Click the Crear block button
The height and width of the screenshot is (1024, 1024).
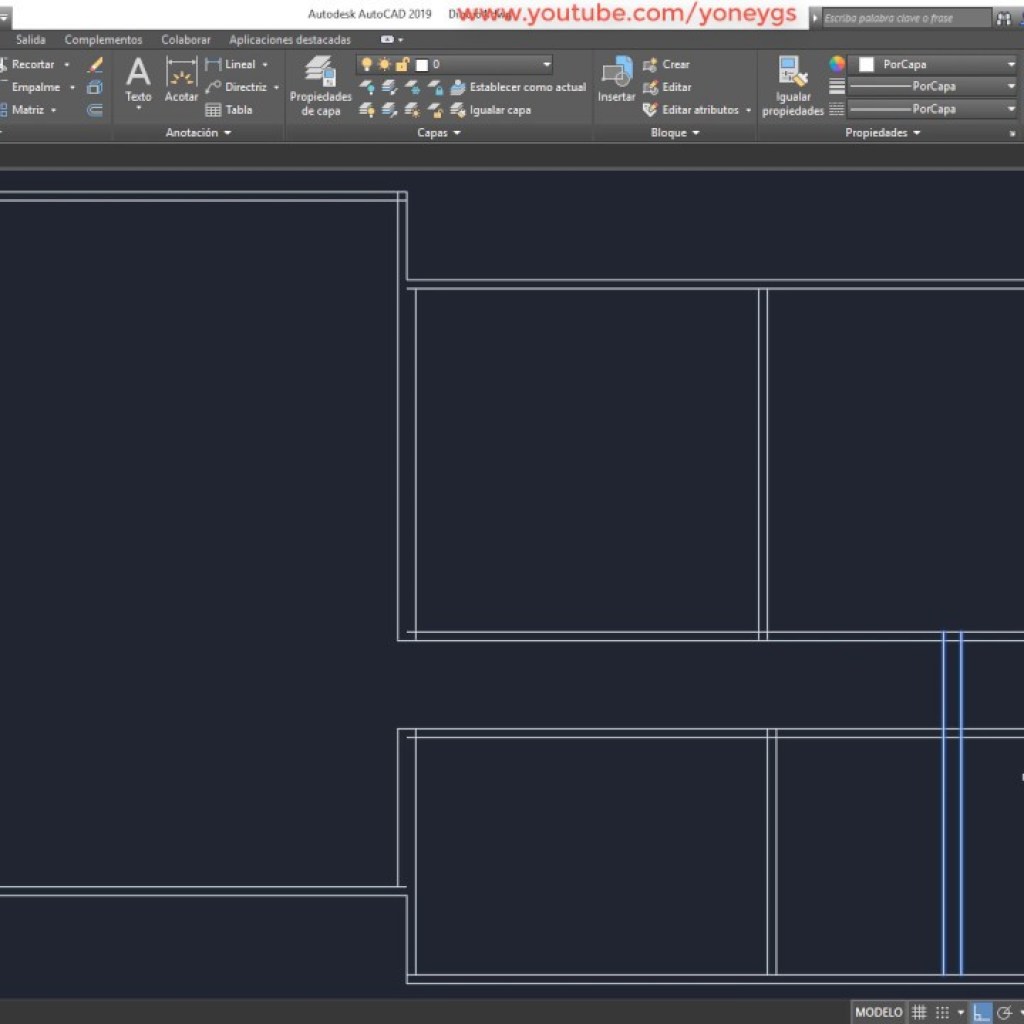(x=666, y=63)
